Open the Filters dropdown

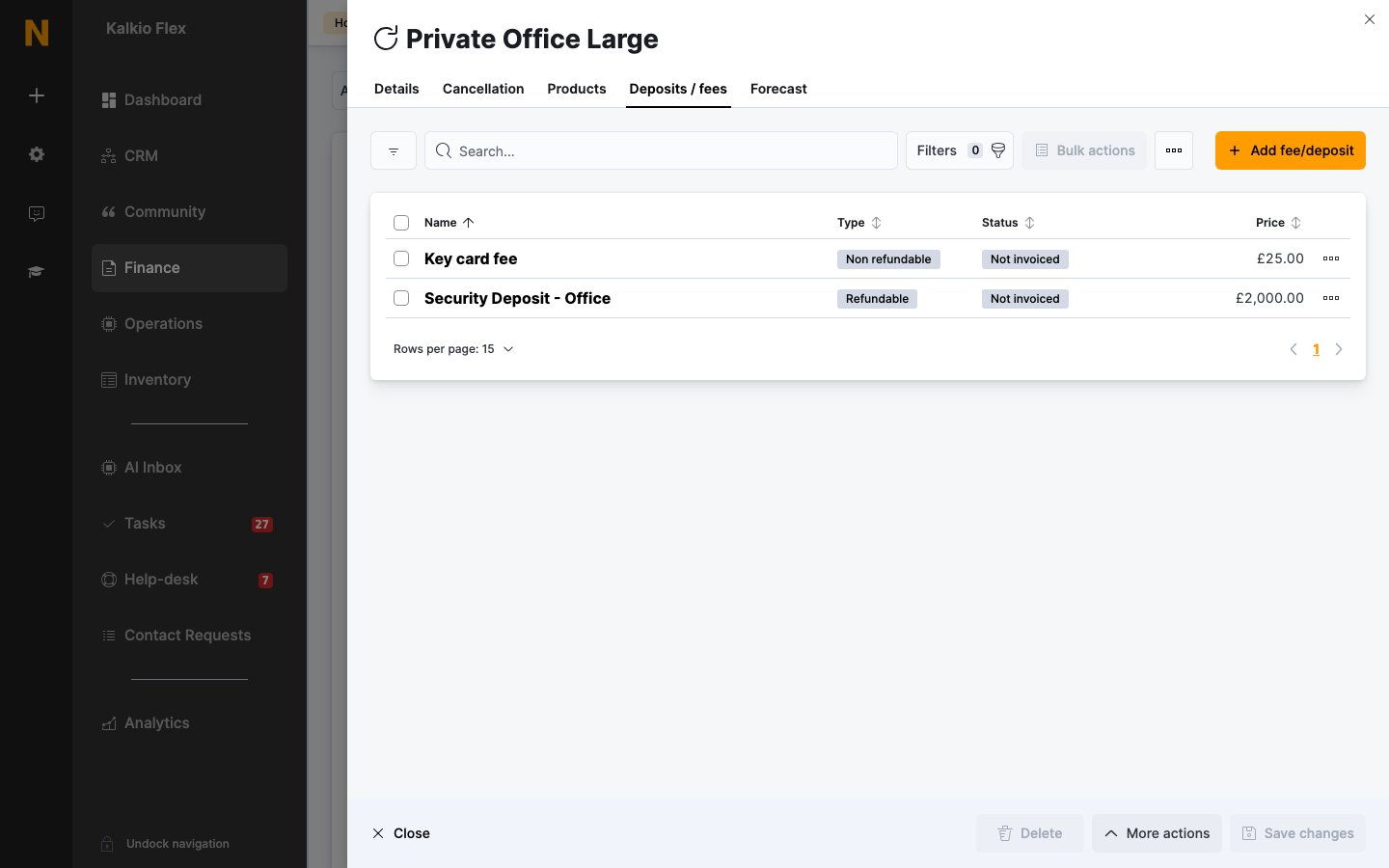click(960, 150)
